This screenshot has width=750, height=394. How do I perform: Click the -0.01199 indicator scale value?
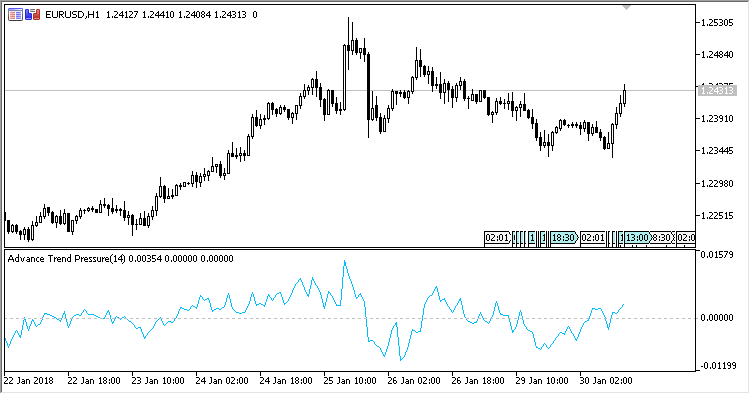pyautogui.click(x=717, y=366)
